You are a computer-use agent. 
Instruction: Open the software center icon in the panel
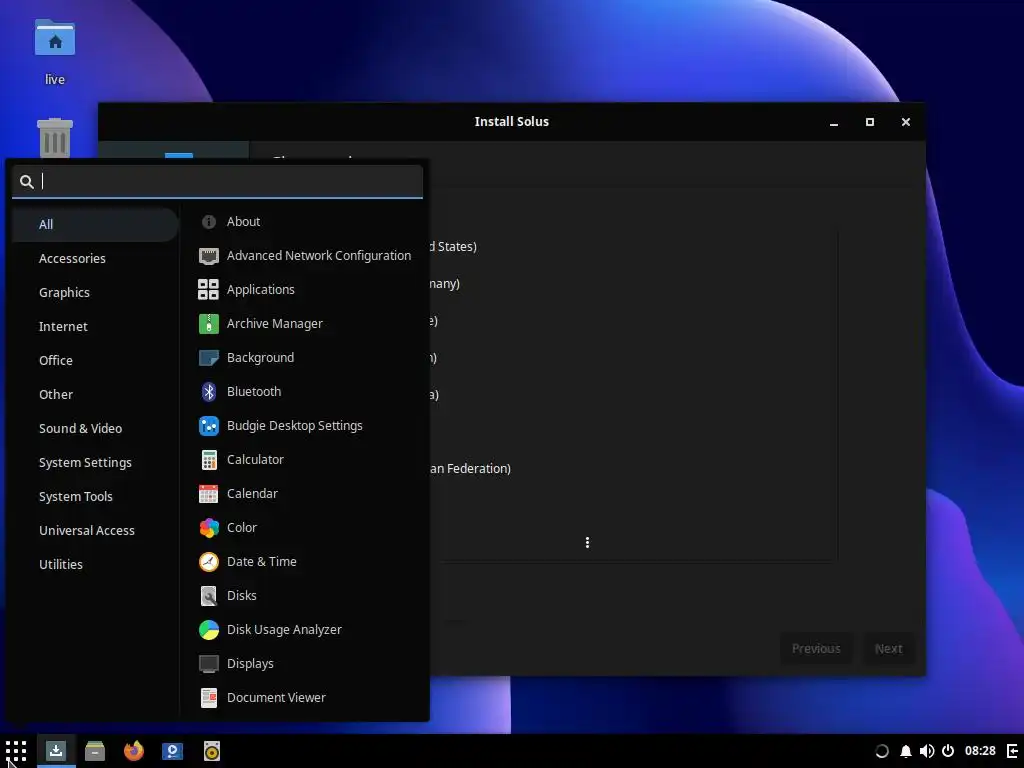172,751
